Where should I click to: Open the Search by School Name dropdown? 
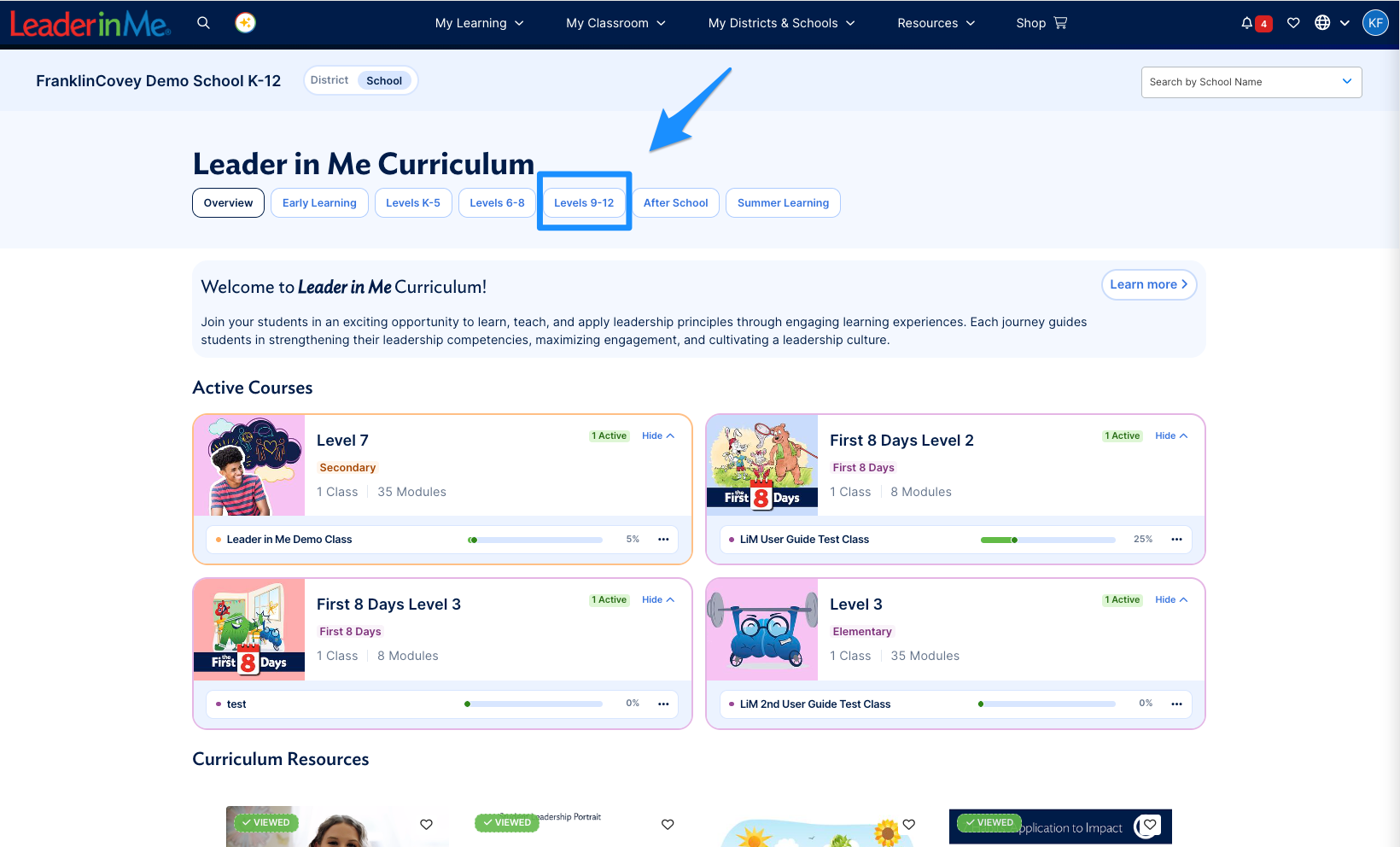pyautogui.click(x=1251, y=82)
